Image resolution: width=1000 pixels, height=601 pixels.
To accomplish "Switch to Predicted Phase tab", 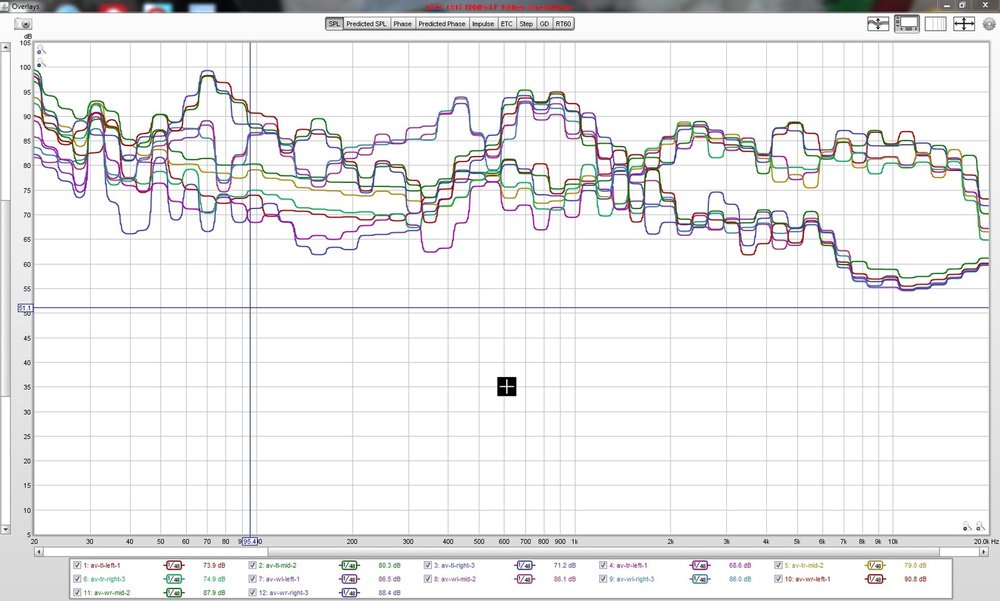I will 442,24.
